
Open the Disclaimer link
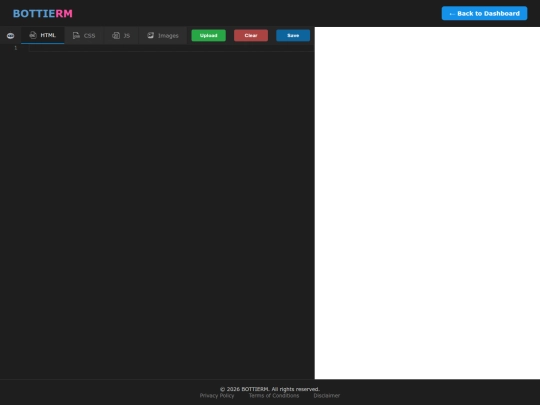(326, 396)
